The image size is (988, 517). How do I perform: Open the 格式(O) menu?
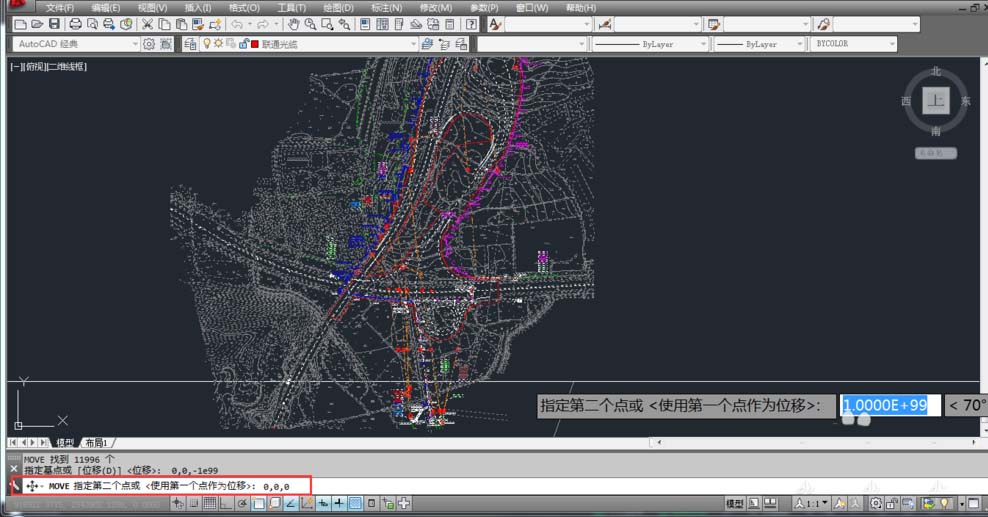click(x=244, y=8)
